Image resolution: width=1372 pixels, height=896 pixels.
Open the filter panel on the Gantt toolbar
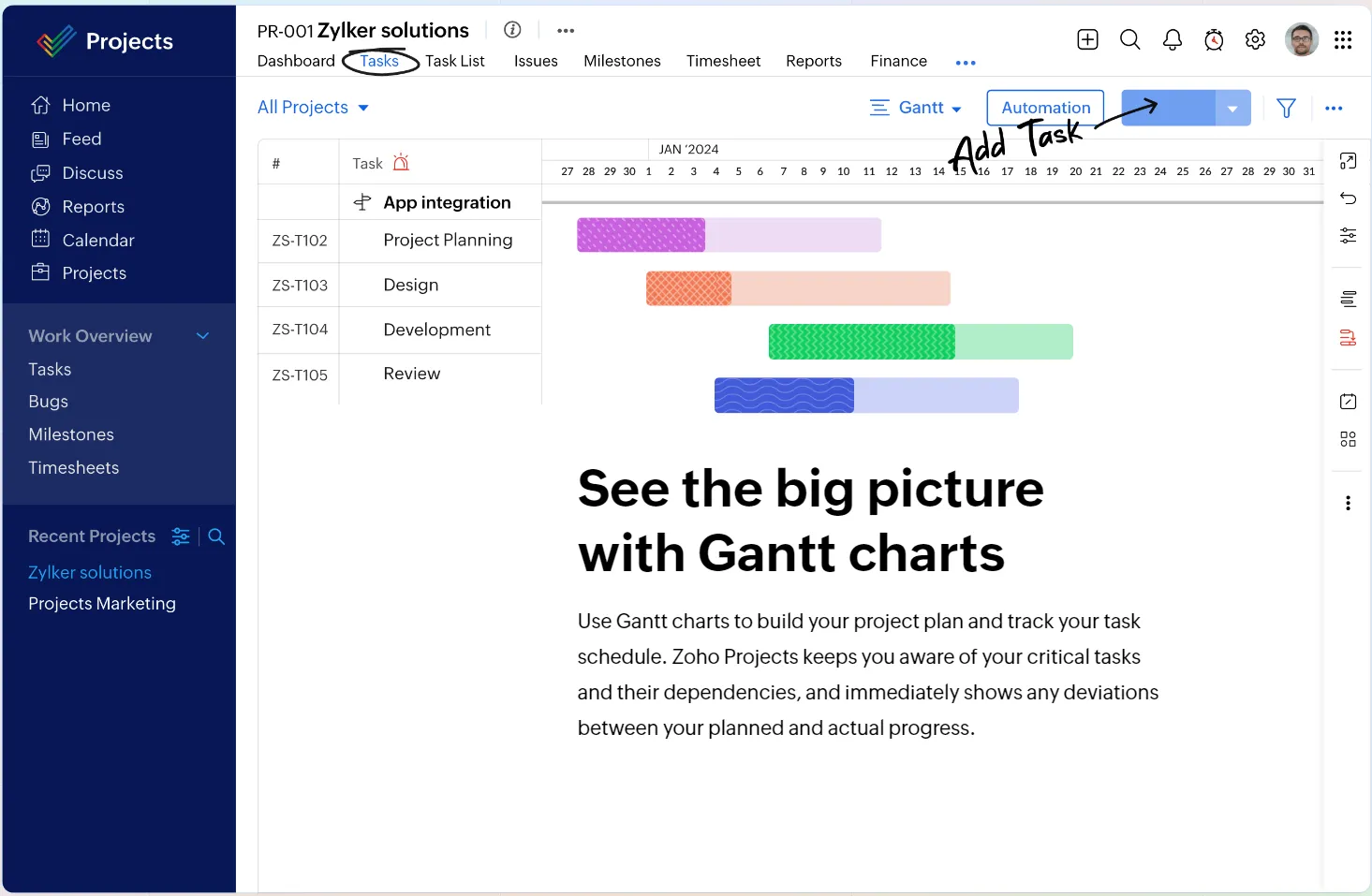coord(1286,108)
